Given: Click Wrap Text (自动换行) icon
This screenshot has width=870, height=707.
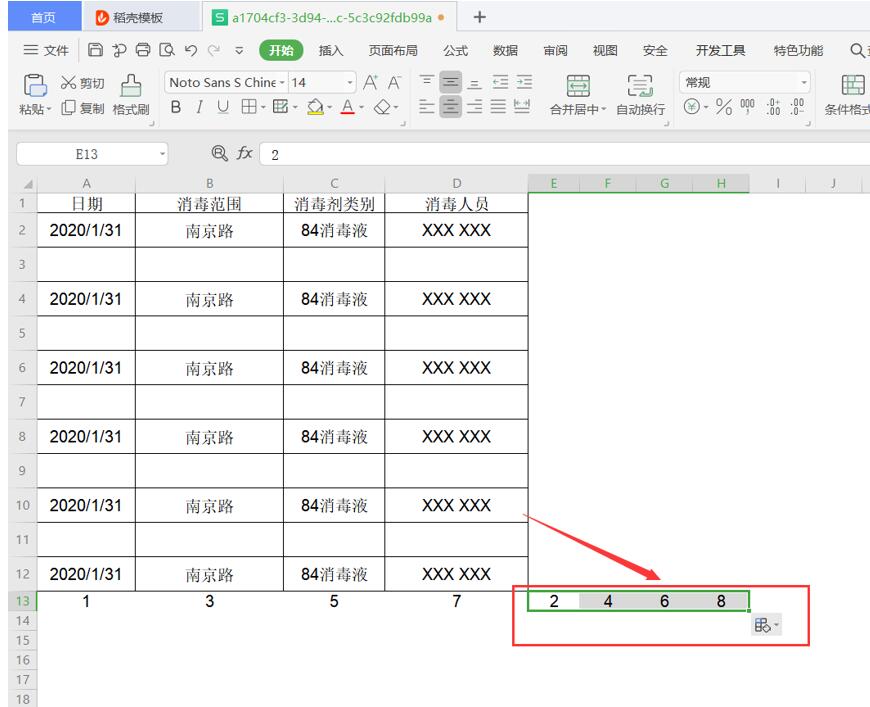Looking at the screenshot, I should [640, 85].
